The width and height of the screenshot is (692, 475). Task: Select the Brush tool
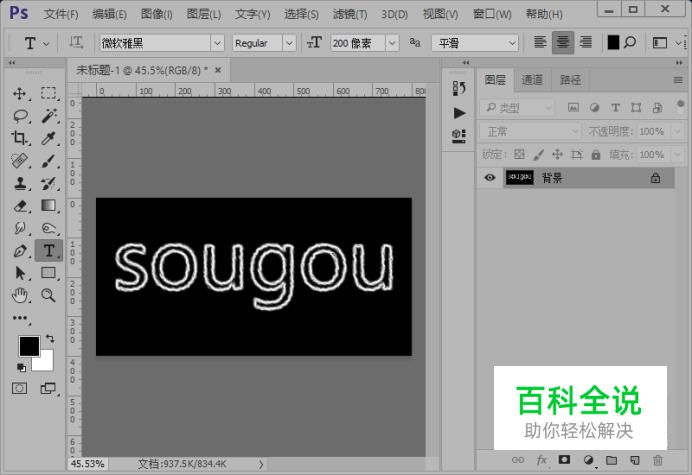[x=49, y=161]
